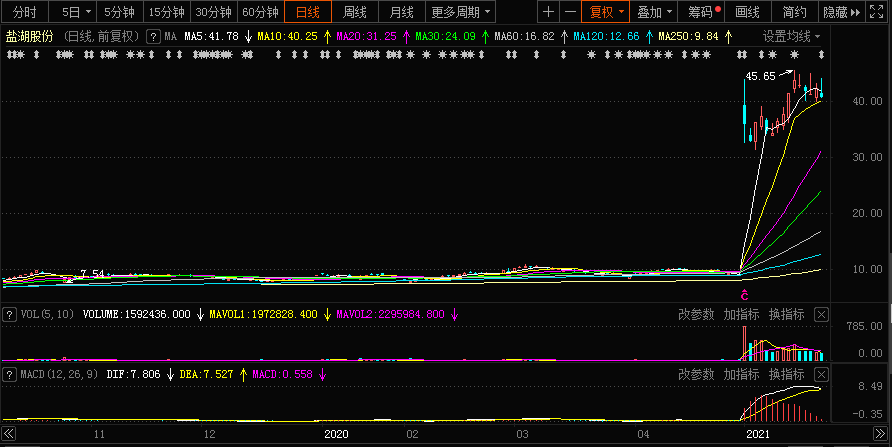Viewport: 892px width, 447px height.
Task: Click the MAVOL2:2295984.800 value
Action: (390, 314)
